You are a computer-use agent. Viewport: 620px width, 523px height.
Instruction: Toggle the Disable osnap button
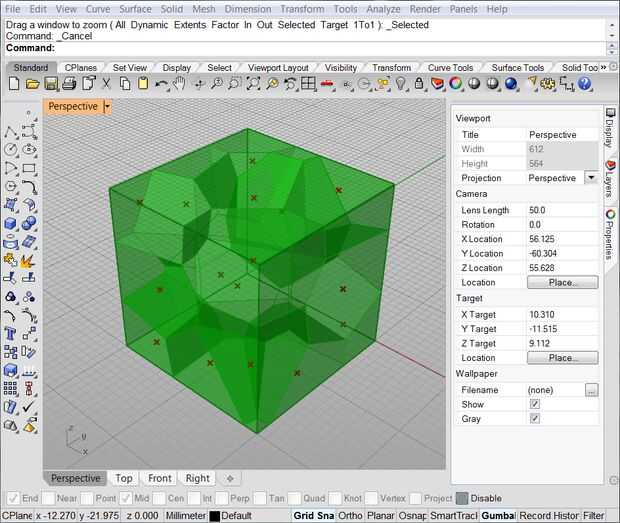[461, 498]
